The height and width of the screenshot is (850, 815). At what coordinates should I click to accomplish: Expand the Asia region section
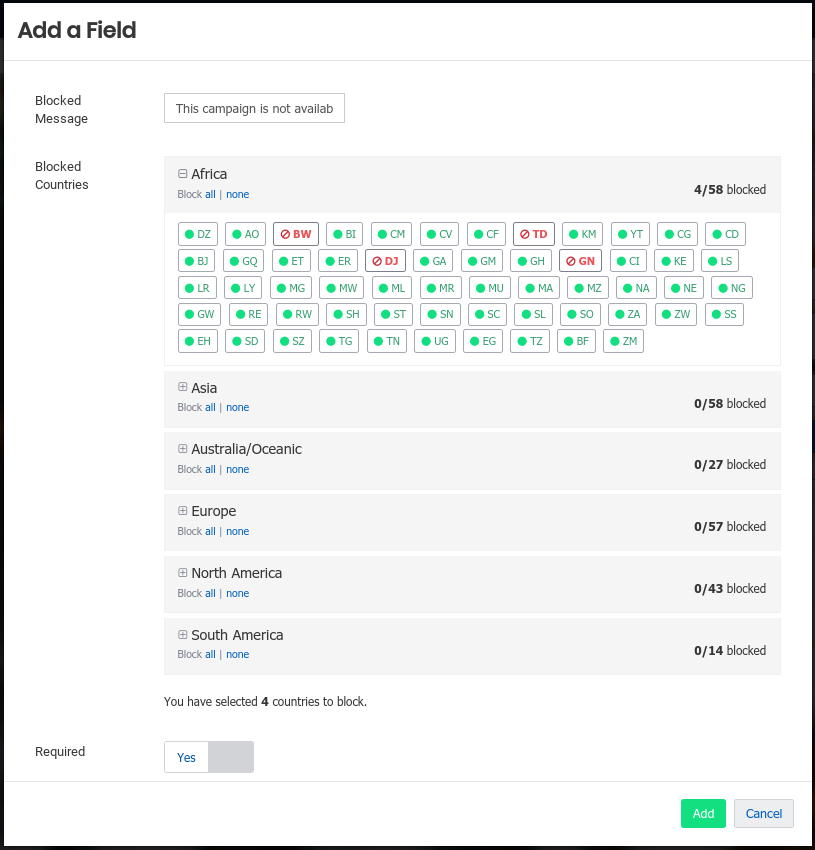pos(183,387)
